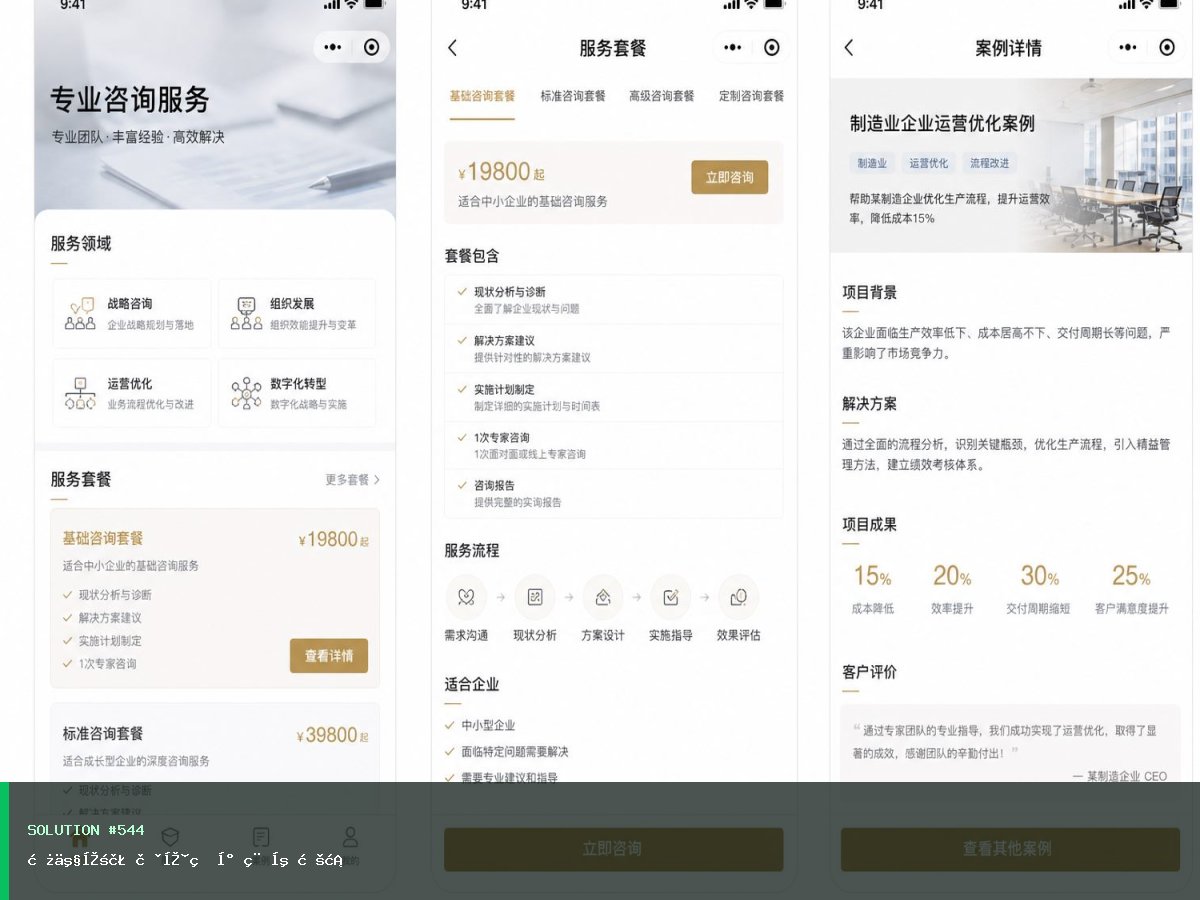Open the 数字化转型 service icon

coord(246,393)
